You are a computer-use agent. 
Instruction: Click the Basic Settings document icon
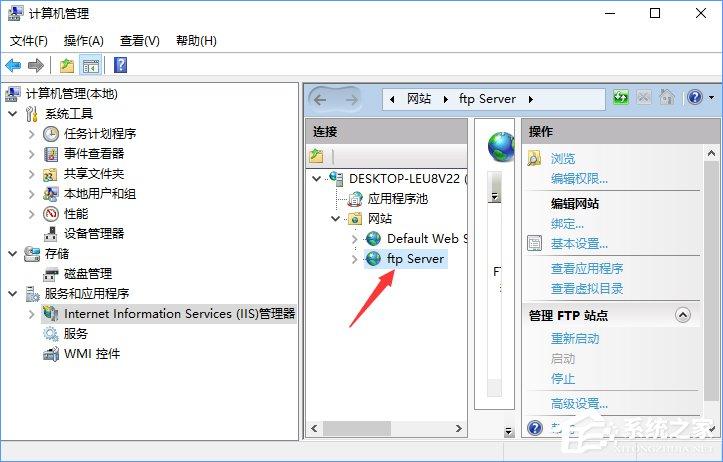(534, 243)
